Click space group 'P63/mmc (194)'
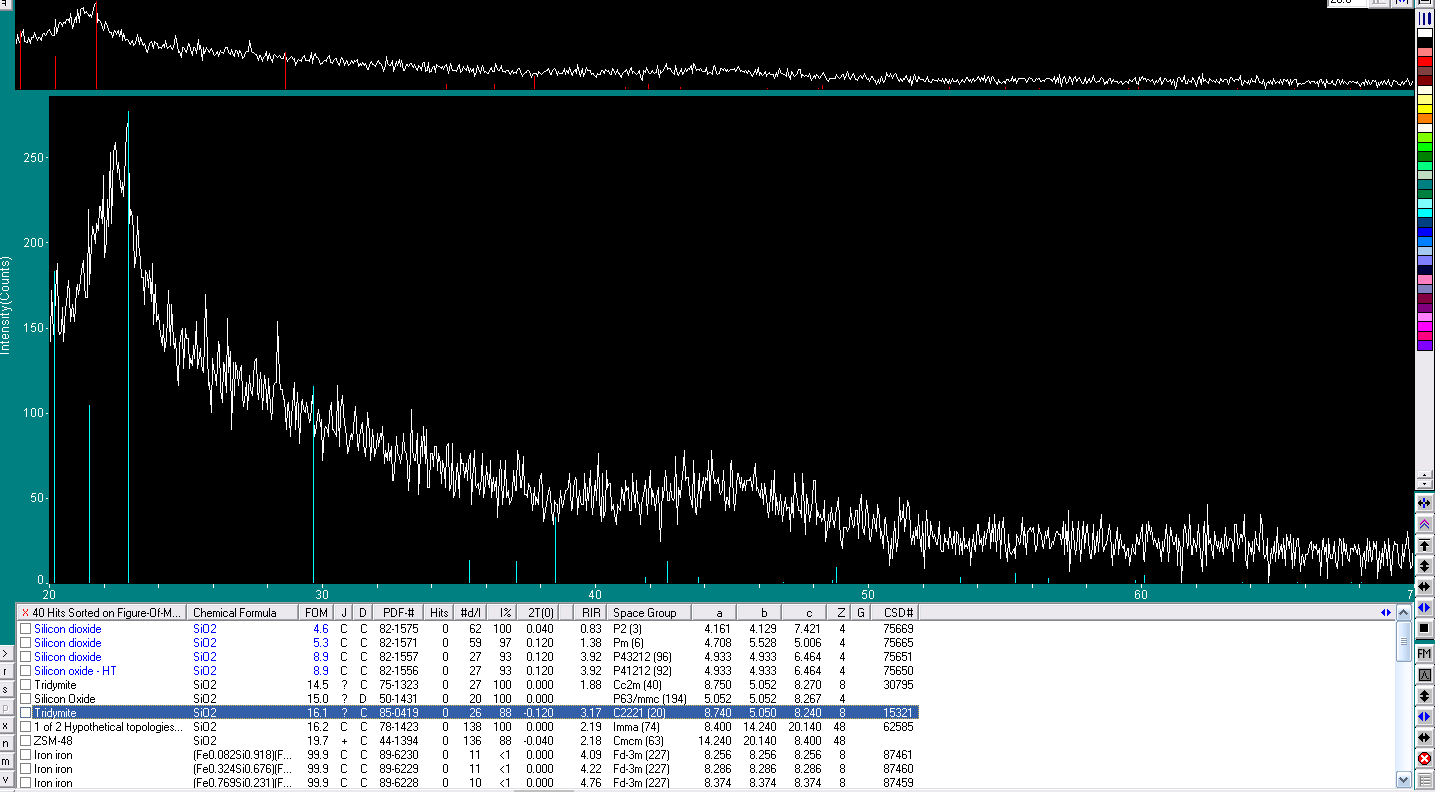The height and width of the screenshot is (792, 1435). click(x=651, y=699)
